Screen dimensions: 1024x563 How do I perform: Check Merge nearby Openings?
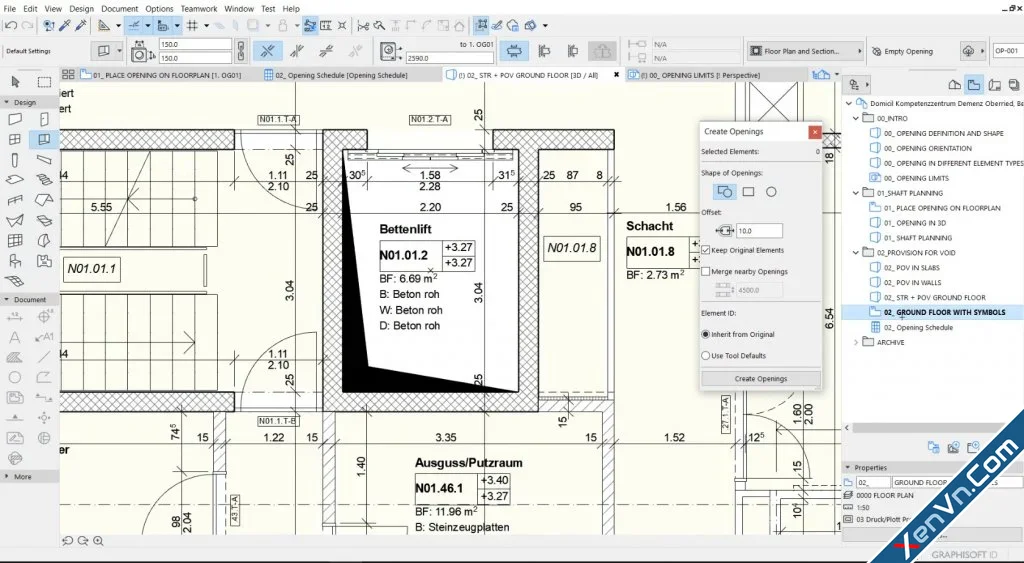[706, 271]
